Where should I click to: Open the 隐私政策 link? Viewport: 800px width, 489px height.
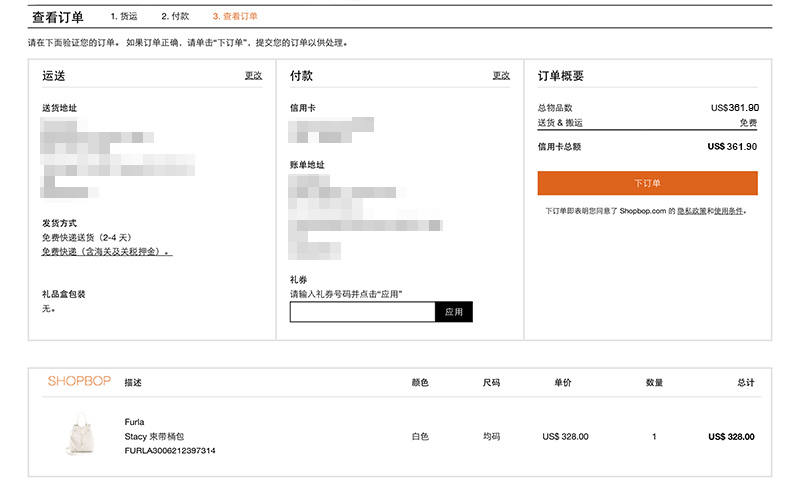coord(692,211)
